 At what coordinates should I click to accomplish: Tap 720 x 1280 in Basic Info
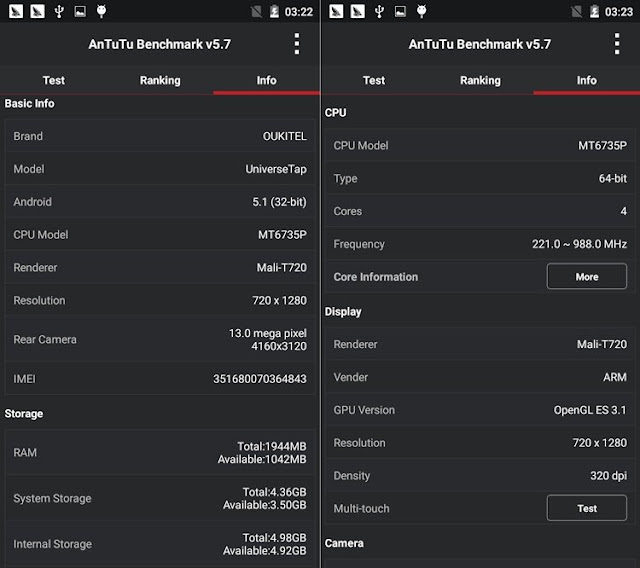point(279,300)
